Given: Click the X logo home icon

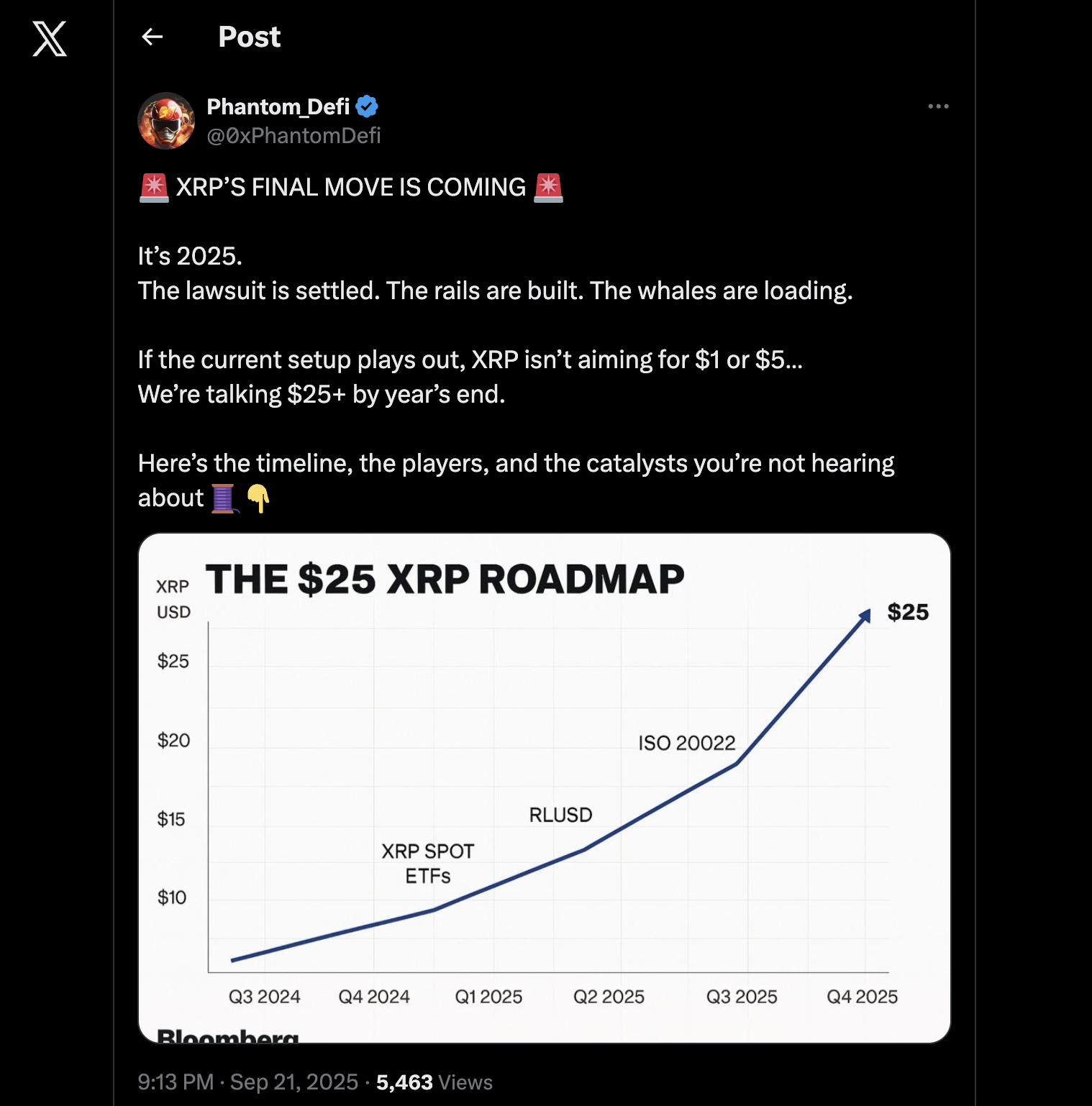Looking at the screenshot, I should pyautogui.click(x=50, y=38).
